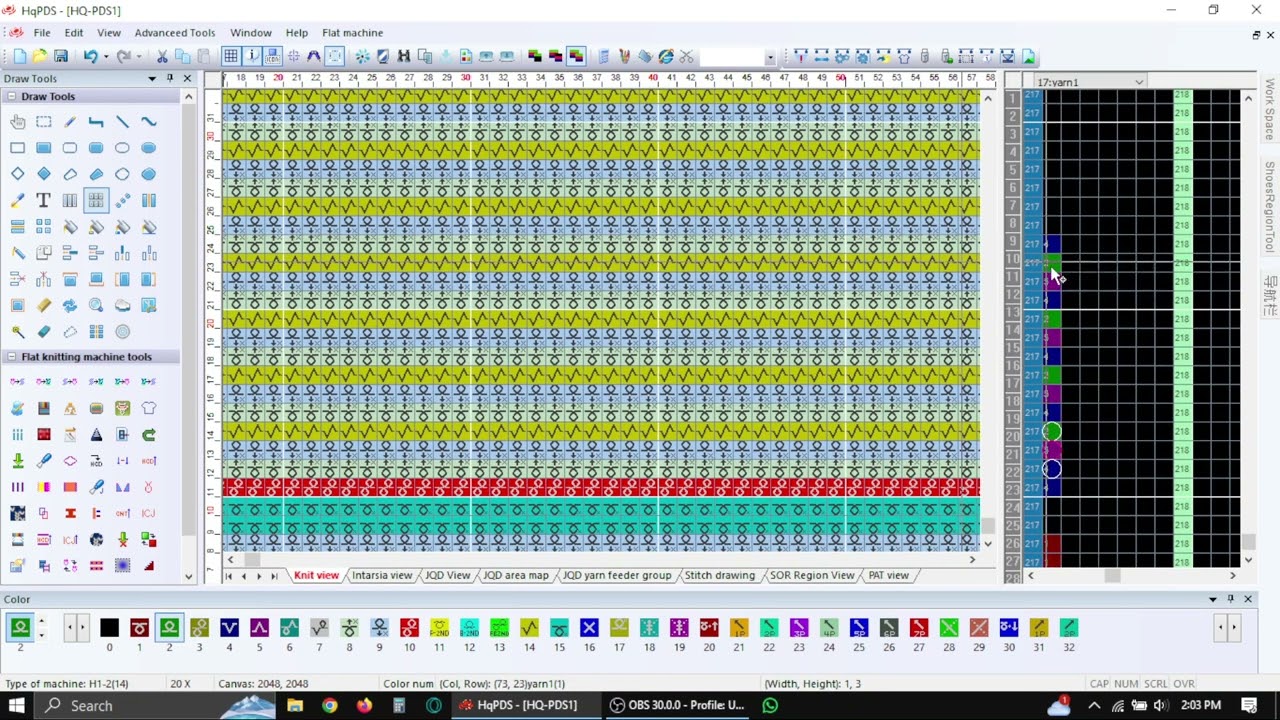Copy selection with the toolbar copy icon
Viewport: 1280px width, 720px height.
point(182,57)
